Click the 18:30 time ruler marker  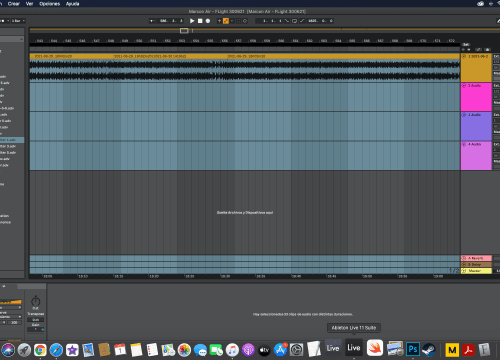(225, 276)
